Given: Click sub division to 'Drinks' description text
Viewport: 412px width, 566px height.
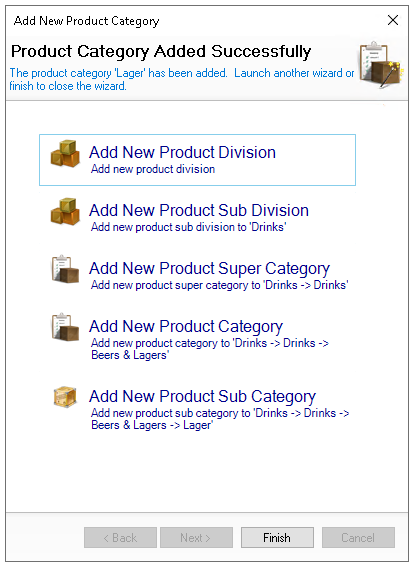Looking at the screenshot, I should point(188,227).
